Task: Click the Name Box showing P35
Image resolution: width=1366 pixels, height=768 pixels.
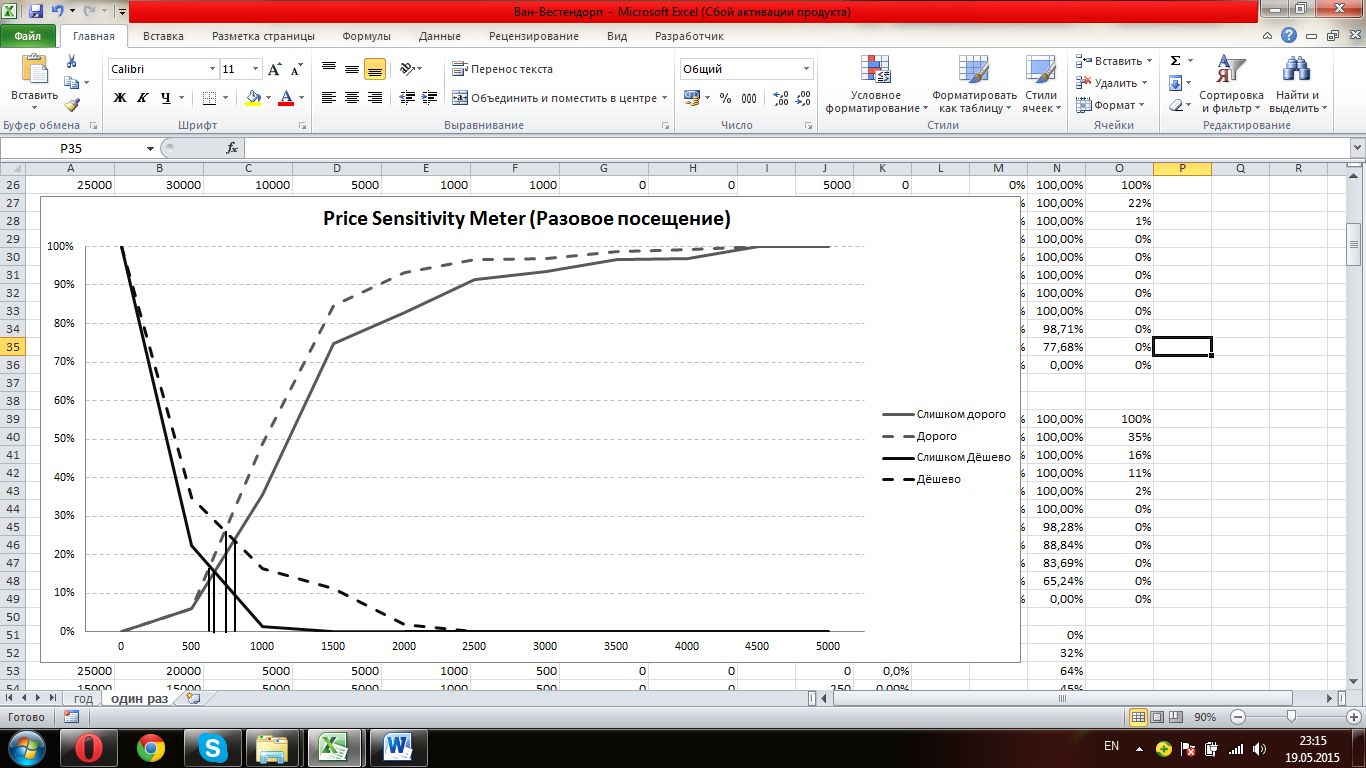Action: [x=72, y=147]
